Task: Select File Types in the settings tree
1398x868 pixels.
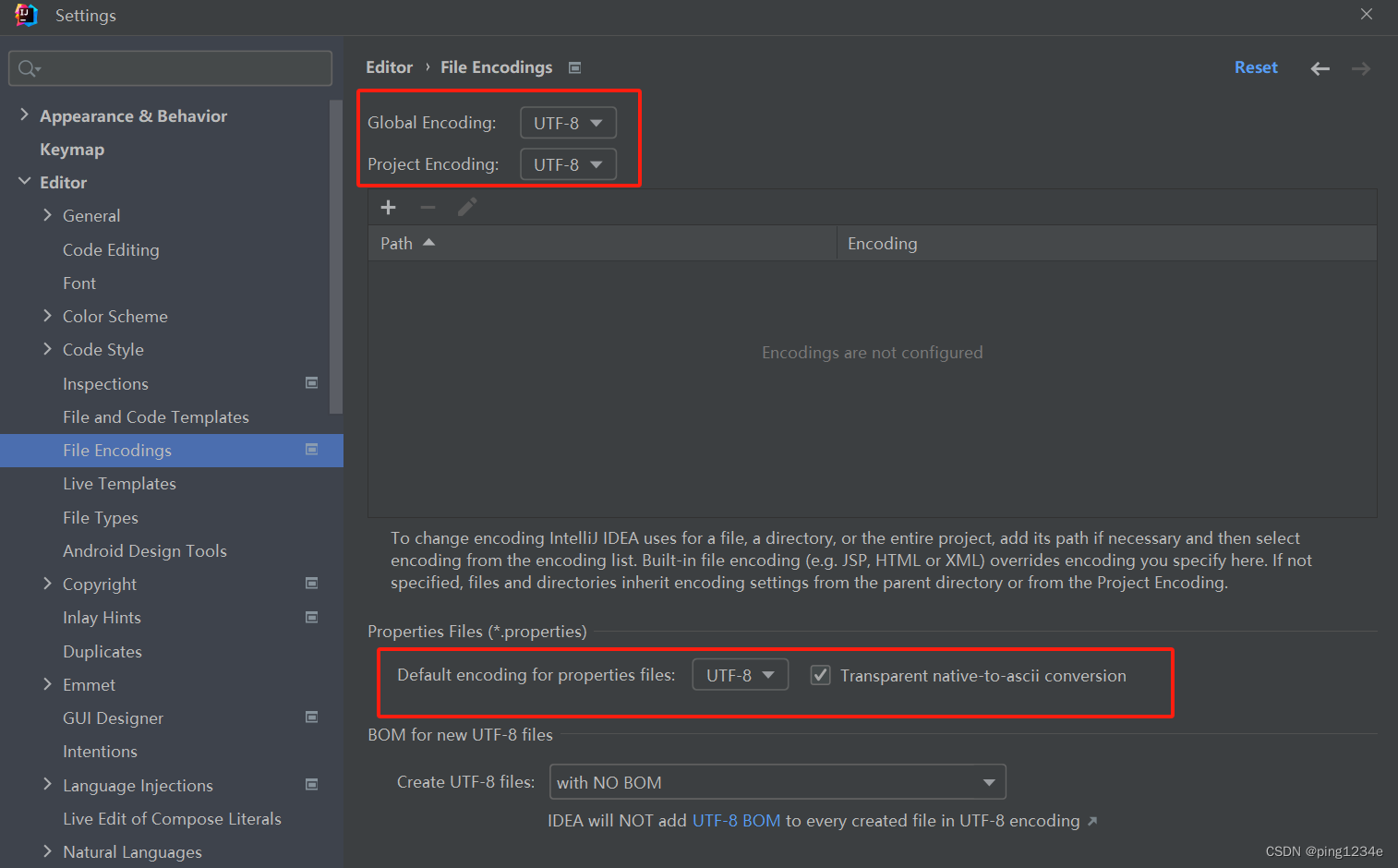Action: (x=100, y=517)
